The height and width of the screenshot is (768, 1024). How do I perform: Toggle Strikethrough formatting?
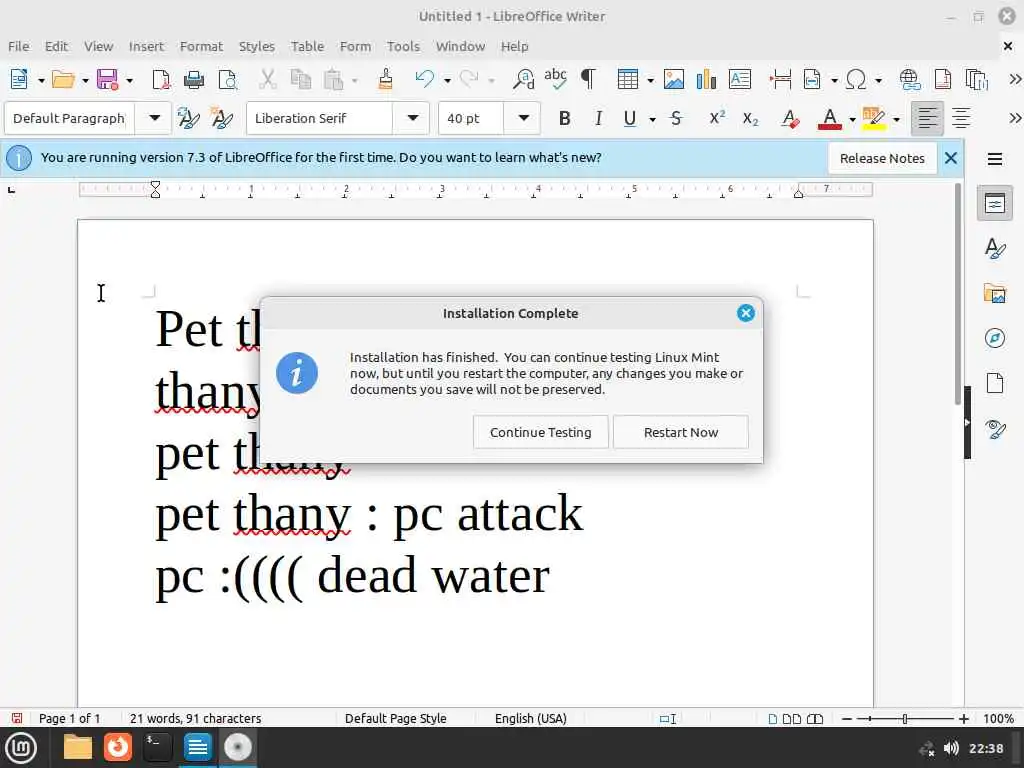677,118
